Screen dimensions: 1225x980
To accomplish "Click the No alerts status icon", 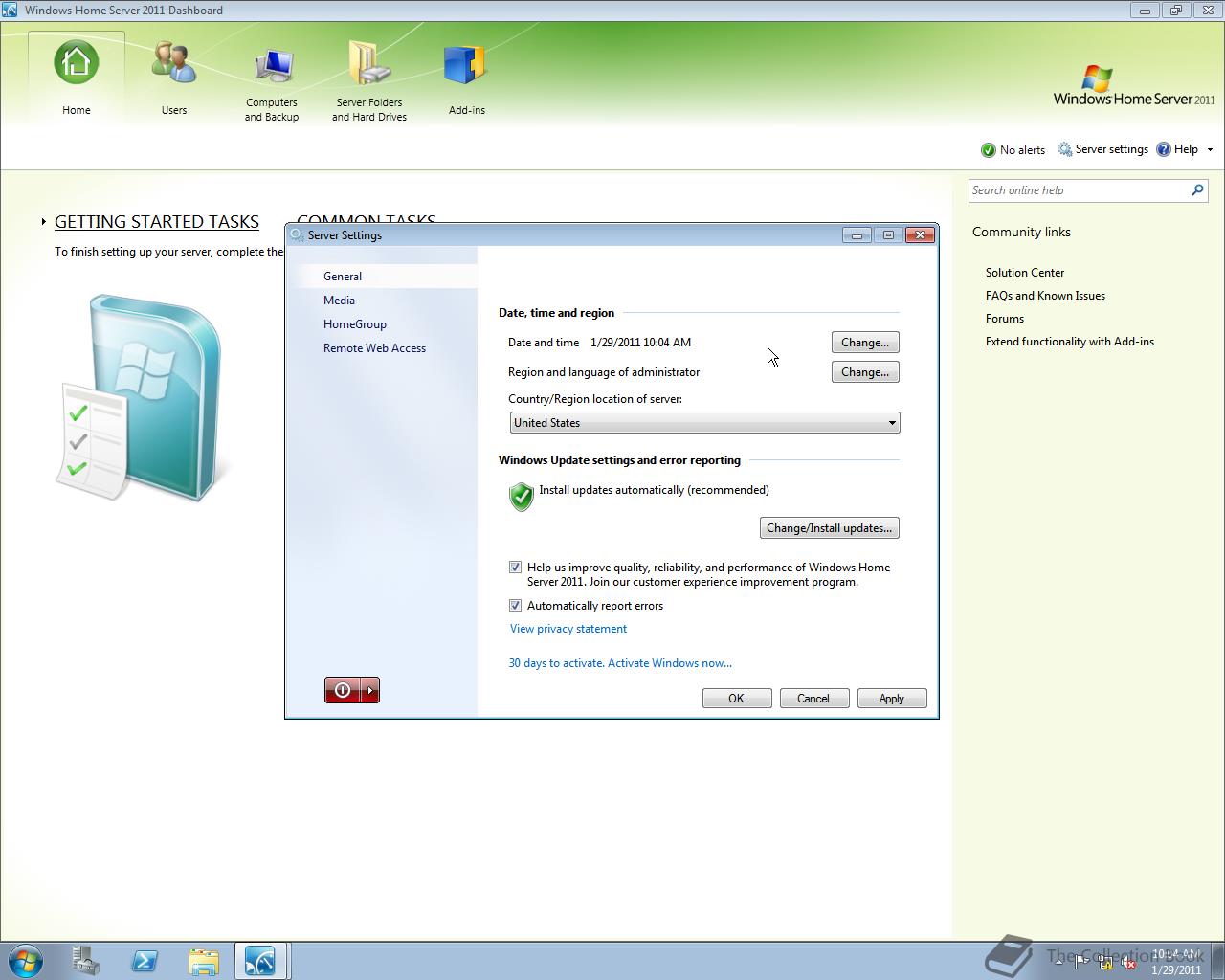I will 989,150.
